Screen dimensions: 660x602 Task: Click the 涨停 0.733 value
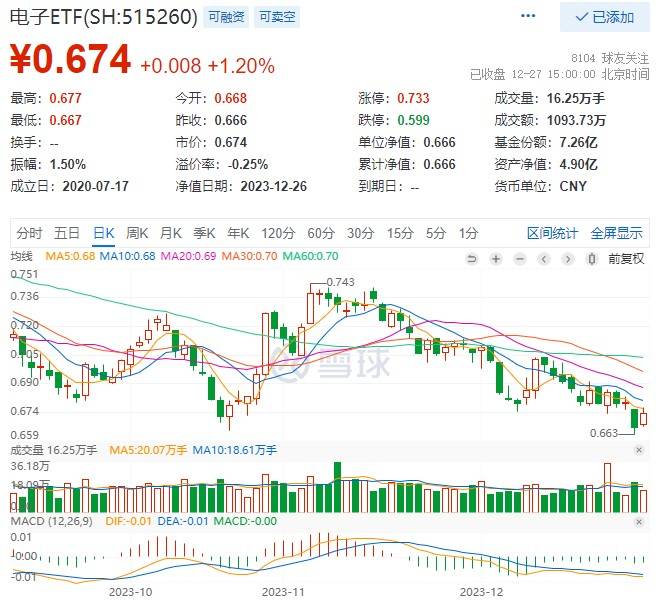[413, 99]
